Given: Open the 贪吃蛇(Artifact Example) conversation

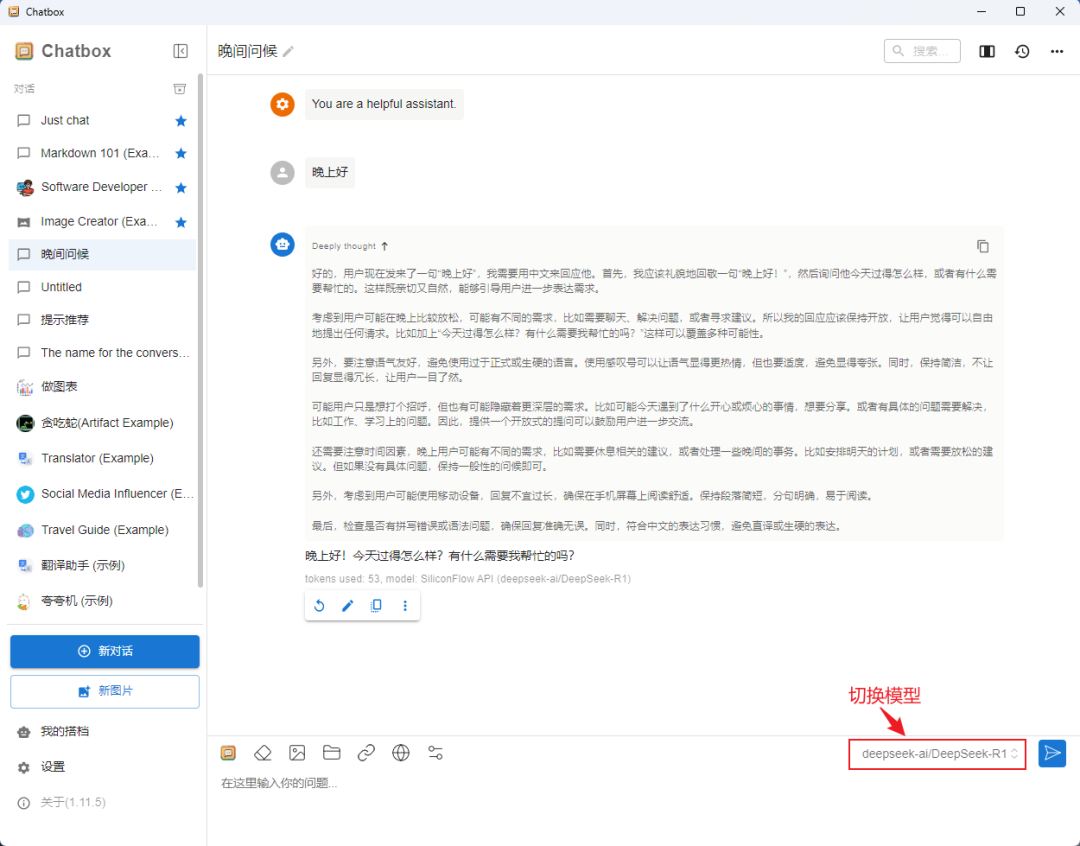Looking at the screenshot, I should [103, 423].
